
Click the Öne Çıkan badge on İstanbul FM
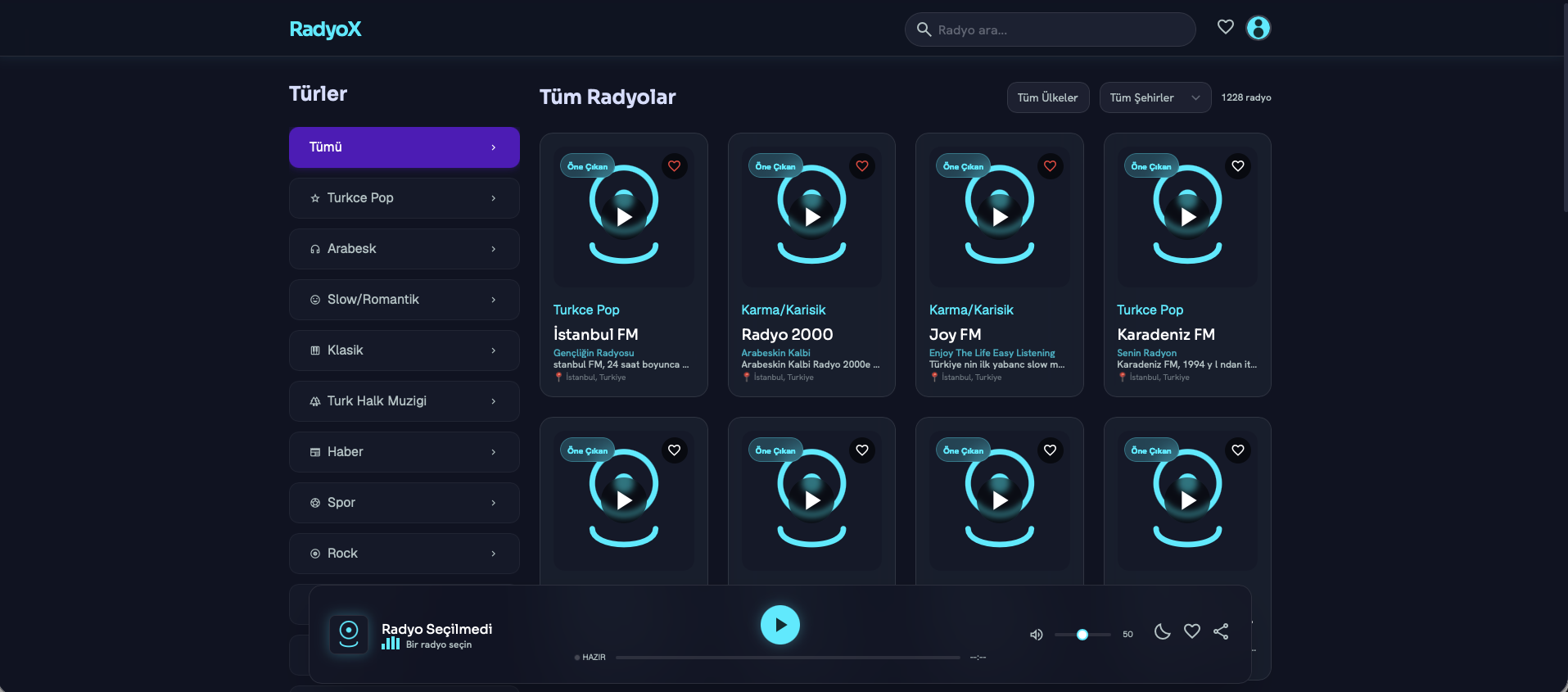click(x=588, y=166)
